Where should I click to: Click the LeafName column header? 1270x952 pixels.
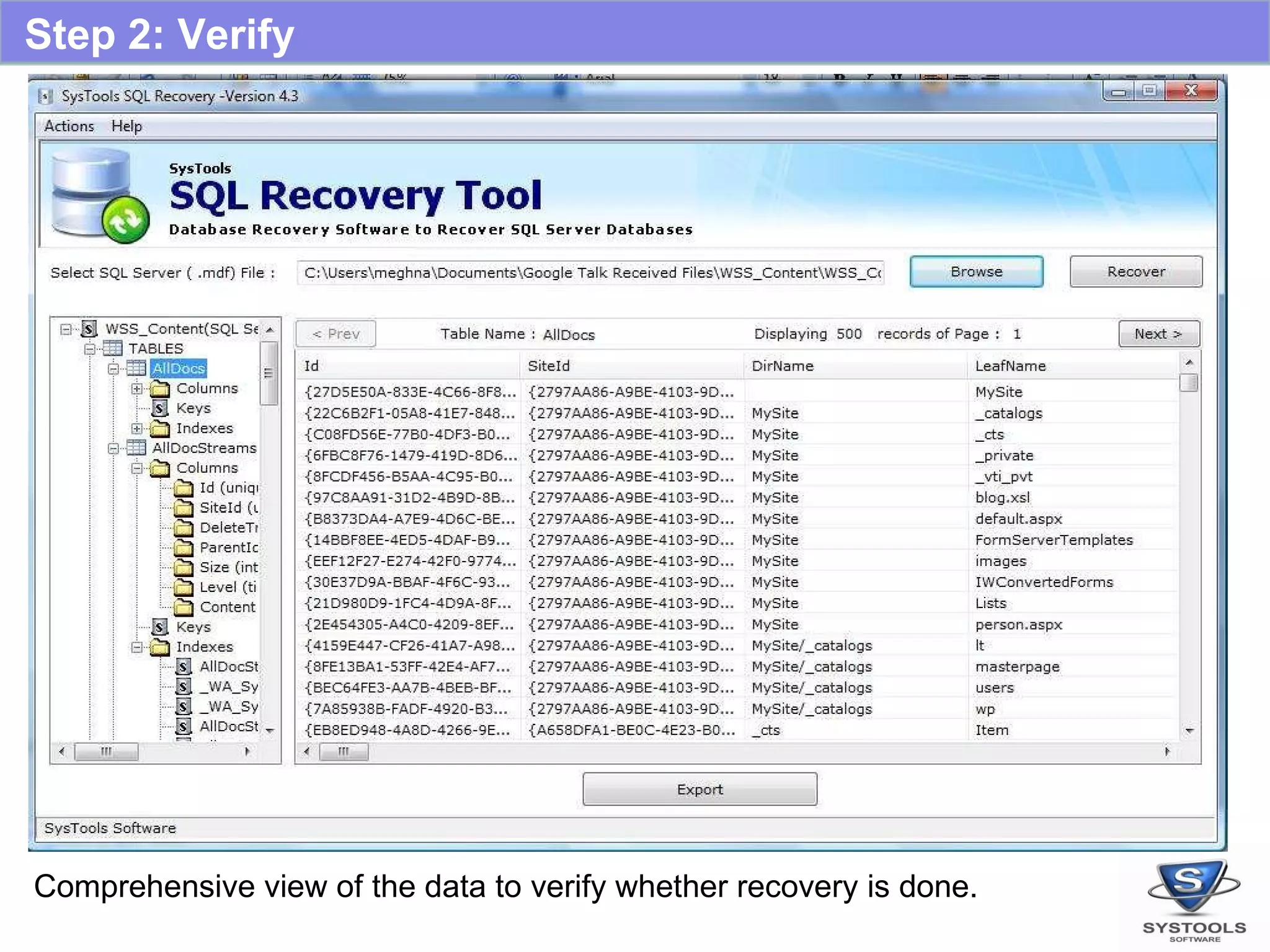1073,366
